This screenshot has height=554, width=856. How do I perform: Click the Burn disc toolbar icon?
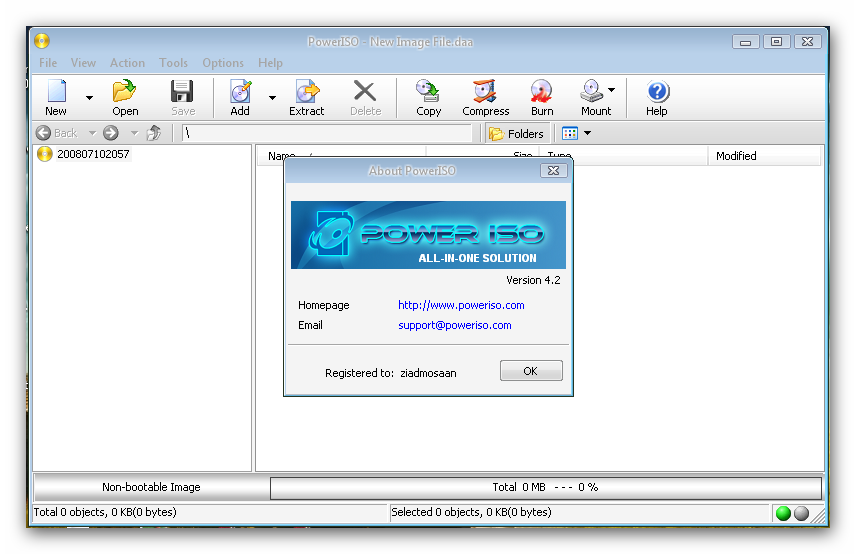(542, 91)
